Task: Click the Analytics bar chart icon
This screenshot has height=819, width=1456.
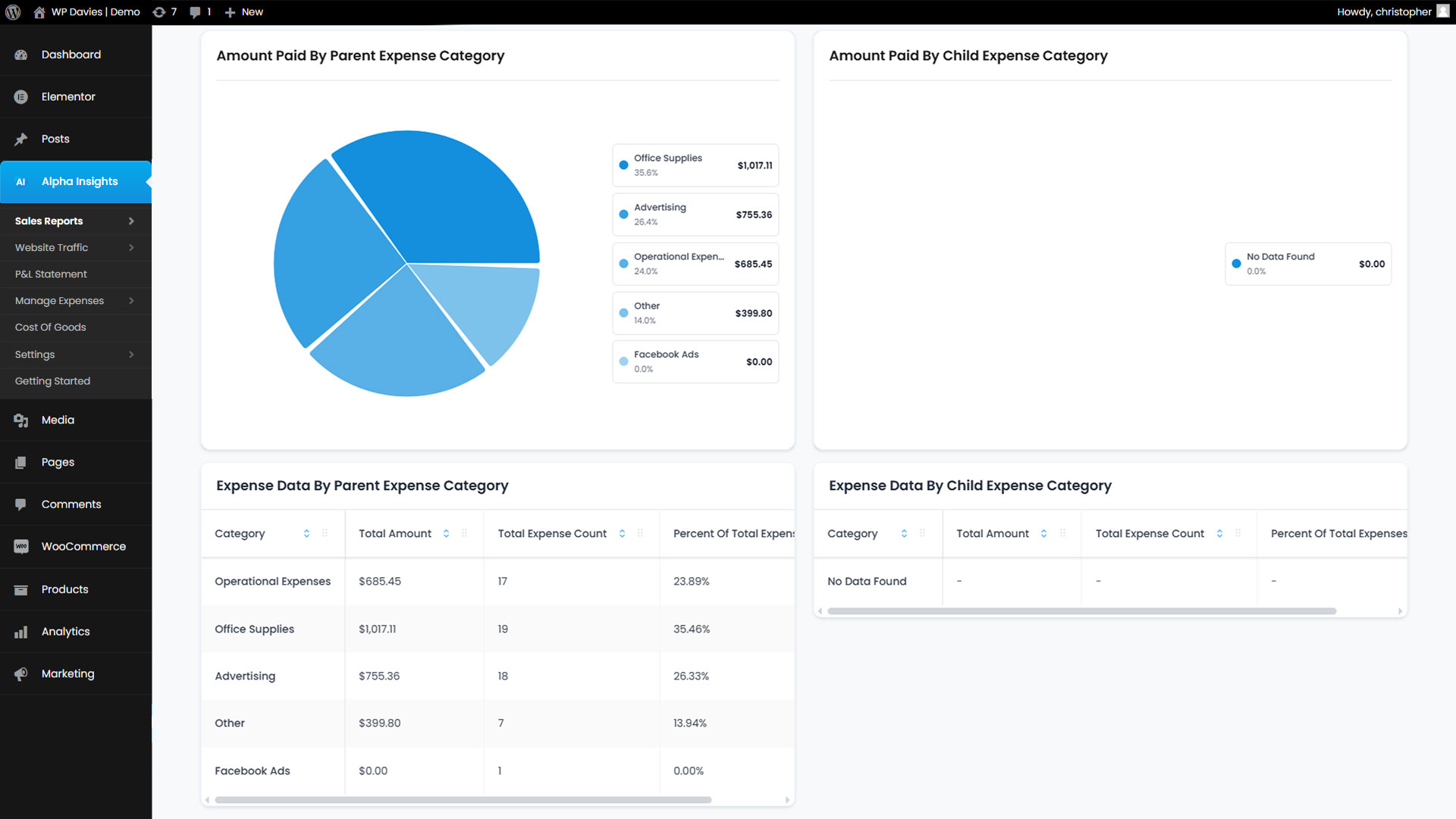Action: coord(21,632)
